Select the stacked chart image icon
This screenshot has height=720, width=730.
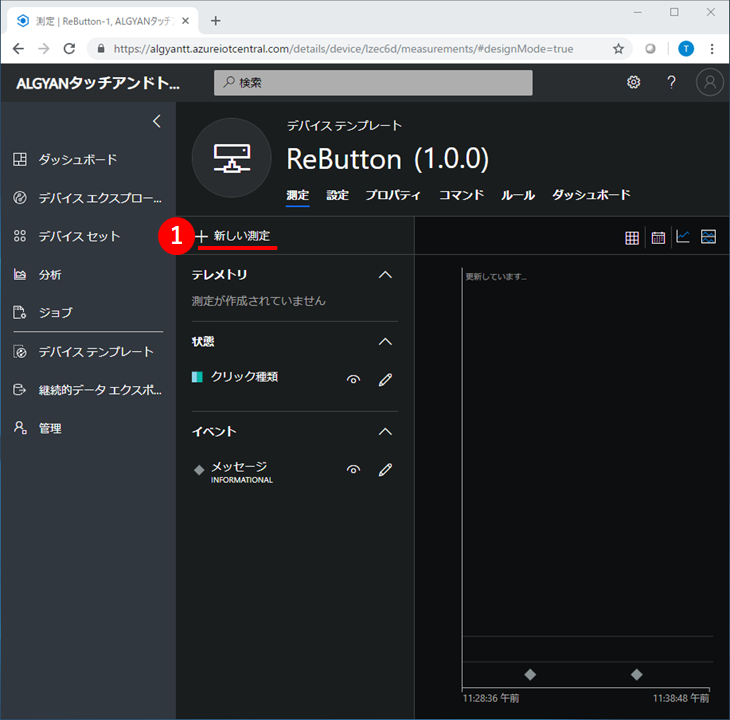click(x=708, y=236)
